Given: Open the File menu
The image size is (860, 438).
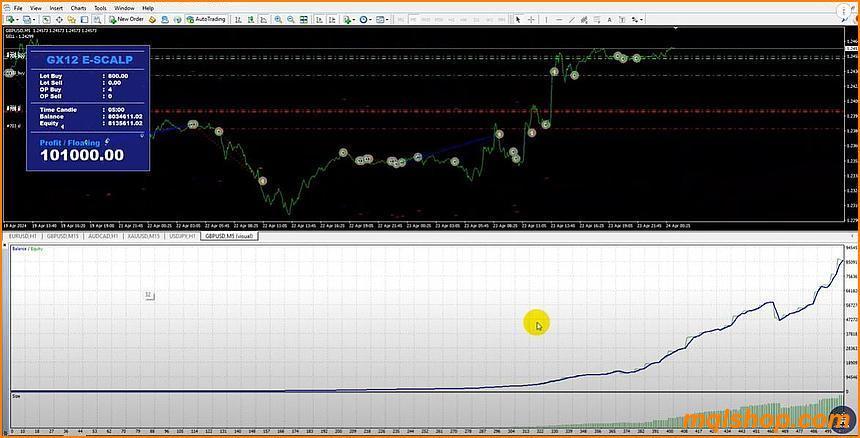Looking at the screenshot, I should (x=18, y=8).
